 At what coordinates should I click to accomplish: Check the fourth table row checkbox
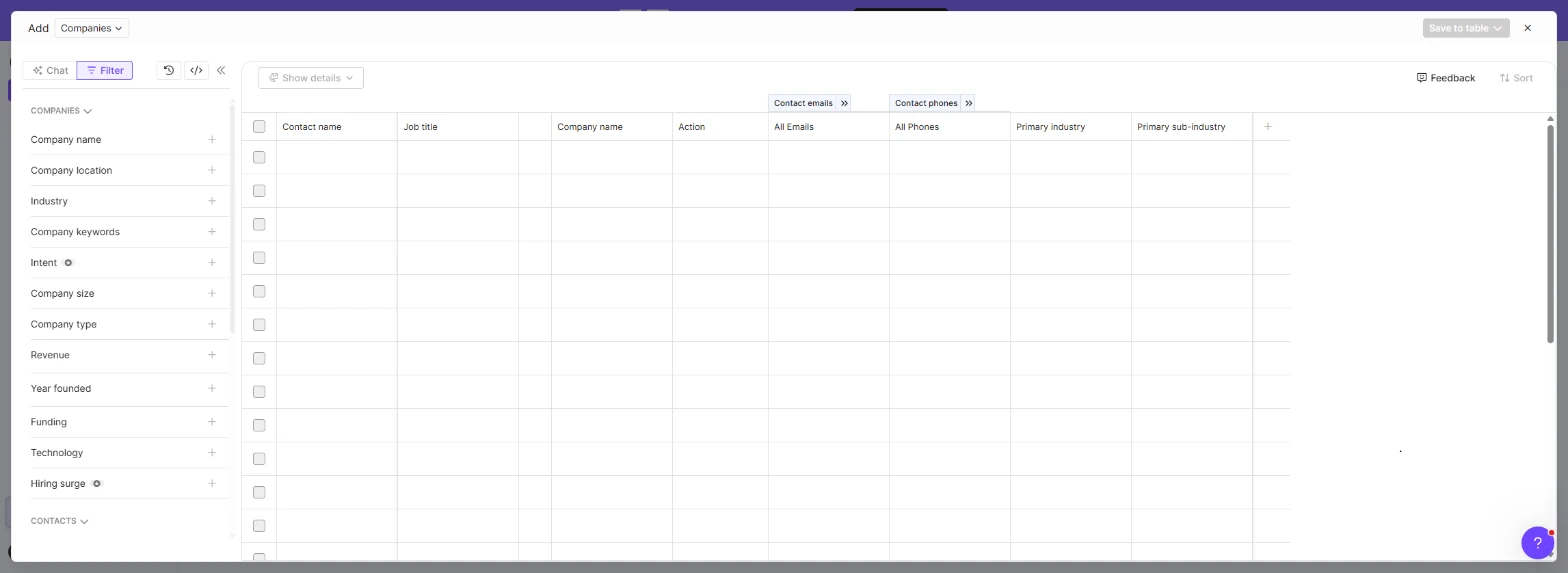(x=259, y=258)
